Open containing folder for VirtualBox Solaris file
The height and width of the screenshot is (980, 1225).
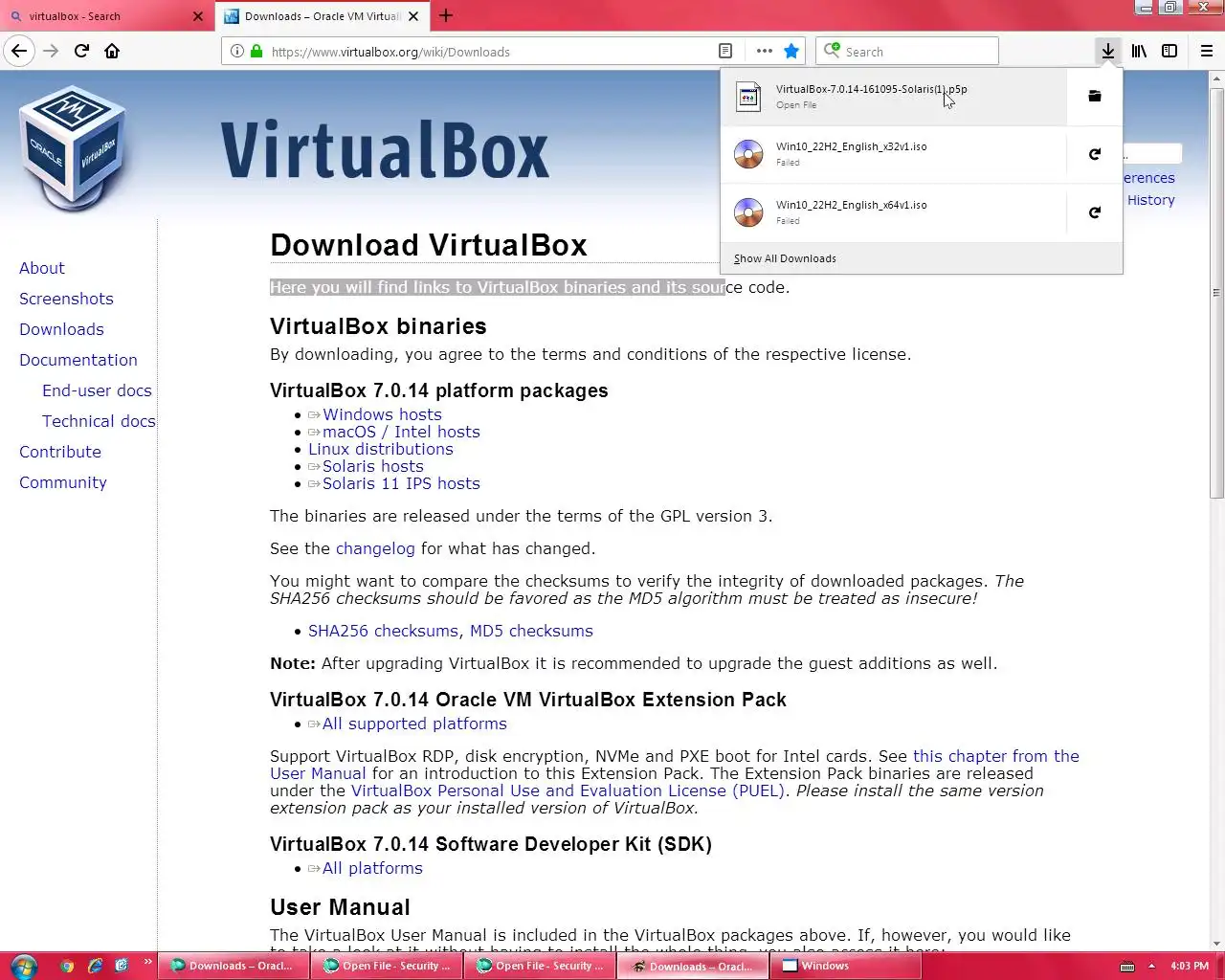coord(1095,96)
